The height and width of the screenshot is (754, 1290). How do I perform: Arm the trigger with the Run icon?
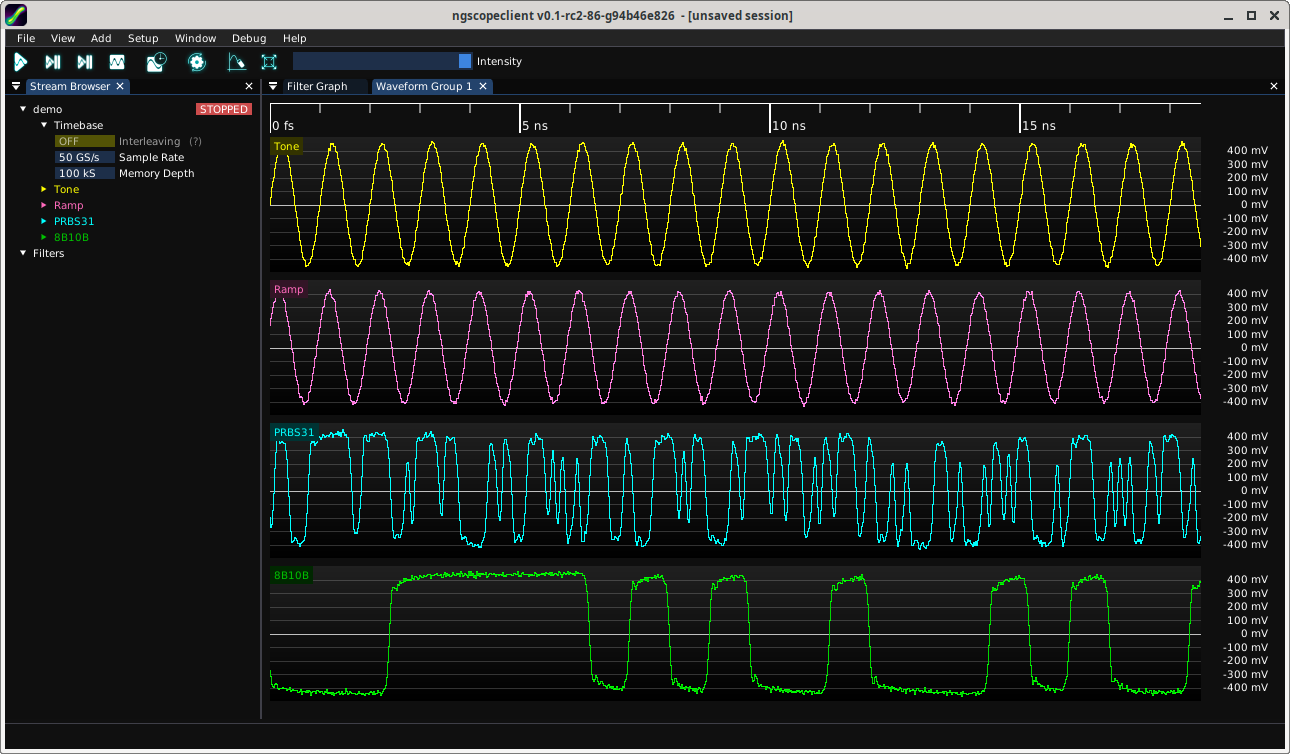point(20,62)
